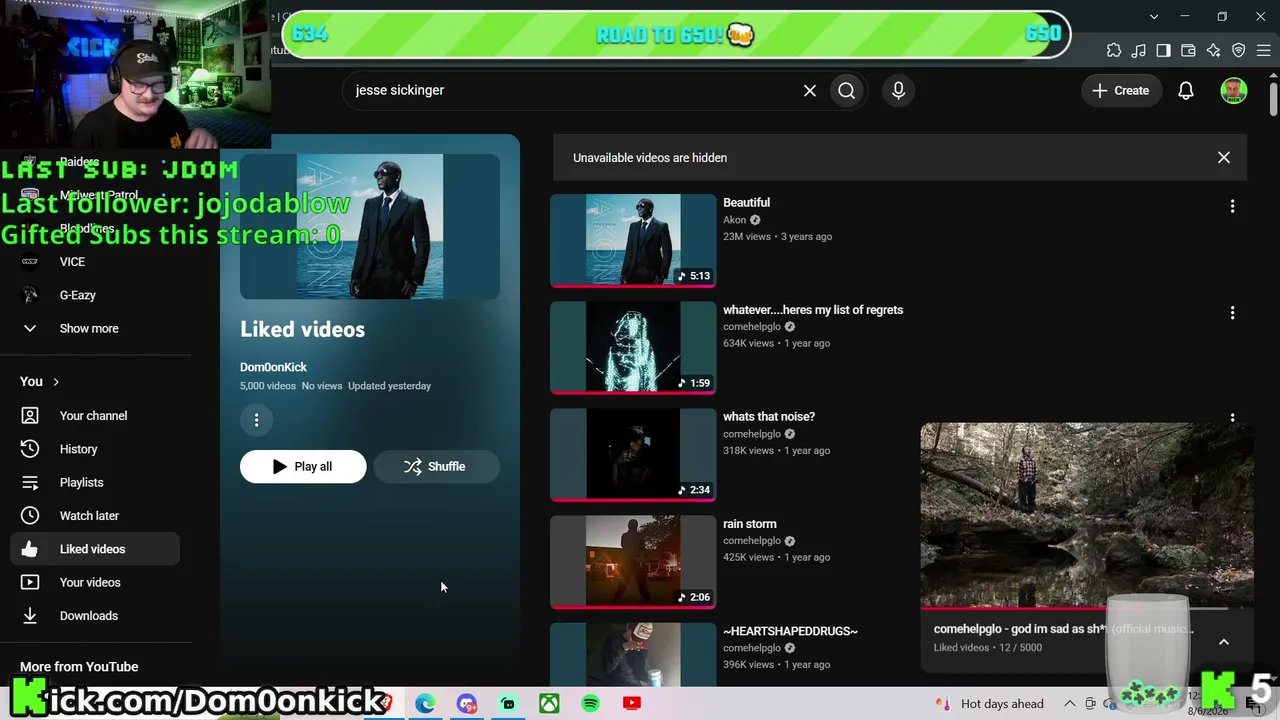This screenshot has width=1280, height=720.
Task: Play the list of regrets video thumbnail
Action: pos(633,347)
